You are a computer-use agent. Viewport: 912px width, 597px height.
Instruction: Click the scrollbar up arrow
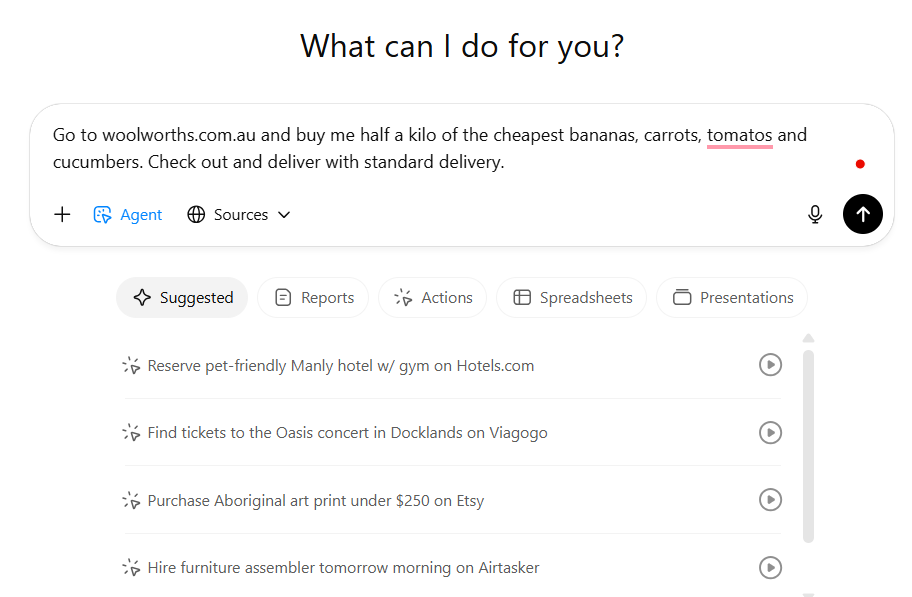808,338
